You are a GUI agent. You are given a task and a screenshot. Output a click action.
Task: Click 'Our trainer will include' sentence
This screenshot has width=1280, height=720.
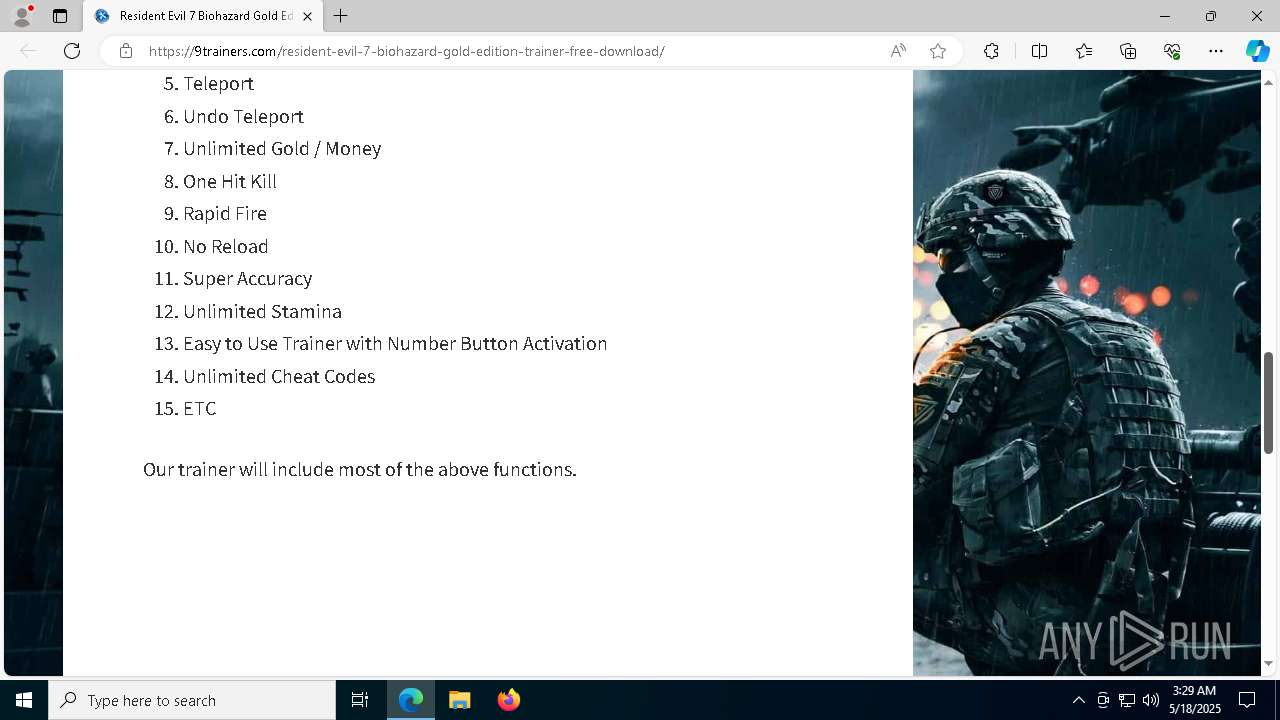coord(360,470)
